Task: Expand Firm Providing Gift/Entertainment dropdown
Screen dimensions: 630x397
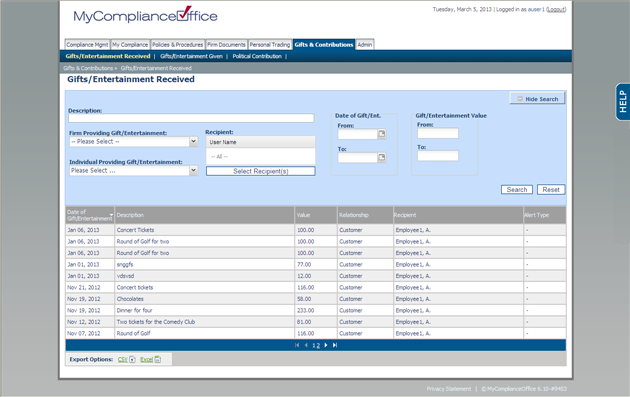Action: (193, 141)
